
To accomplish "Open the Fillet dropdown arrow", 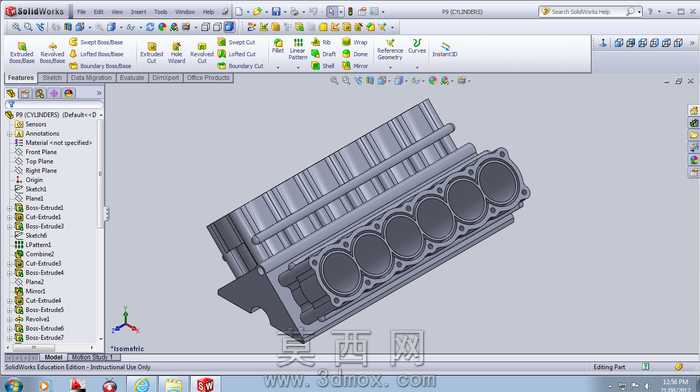I will pyautogui.click(x=278, y=68).
